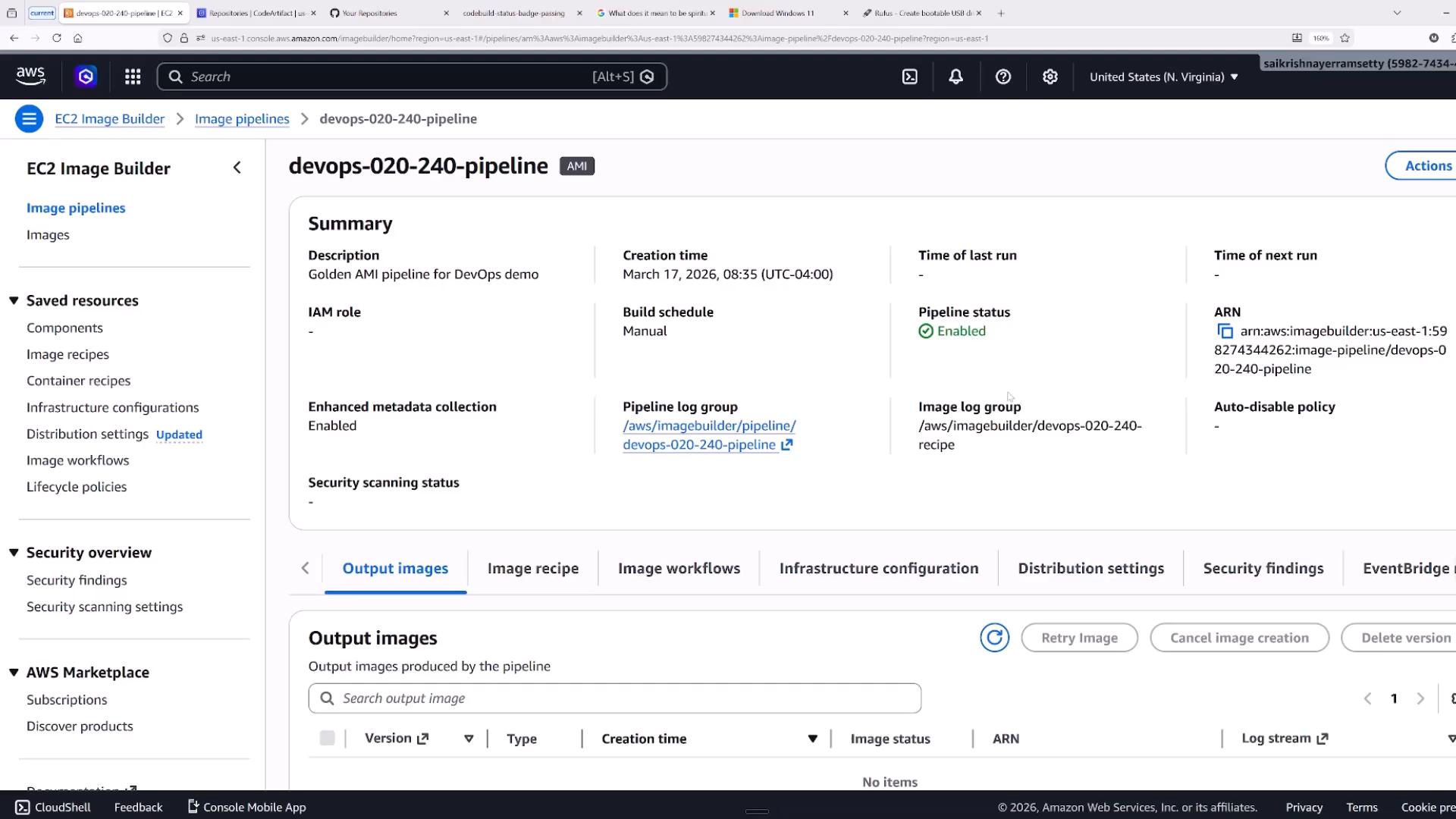
Task: Open the Security findings tab
Action: (x=1263, y=569)
